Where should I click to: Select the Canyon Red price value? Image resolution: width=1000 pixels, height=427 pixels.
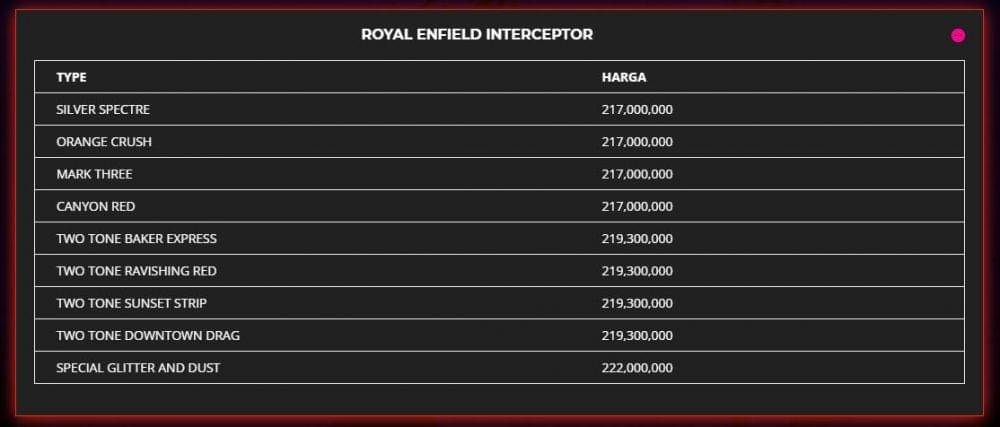pyautogui.click(x=637, y=206)
